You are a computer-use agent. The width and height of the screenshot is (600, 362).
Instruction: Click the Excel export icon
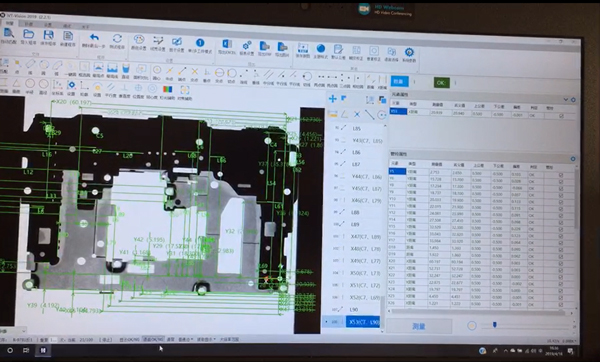click(x=227, y=43)
